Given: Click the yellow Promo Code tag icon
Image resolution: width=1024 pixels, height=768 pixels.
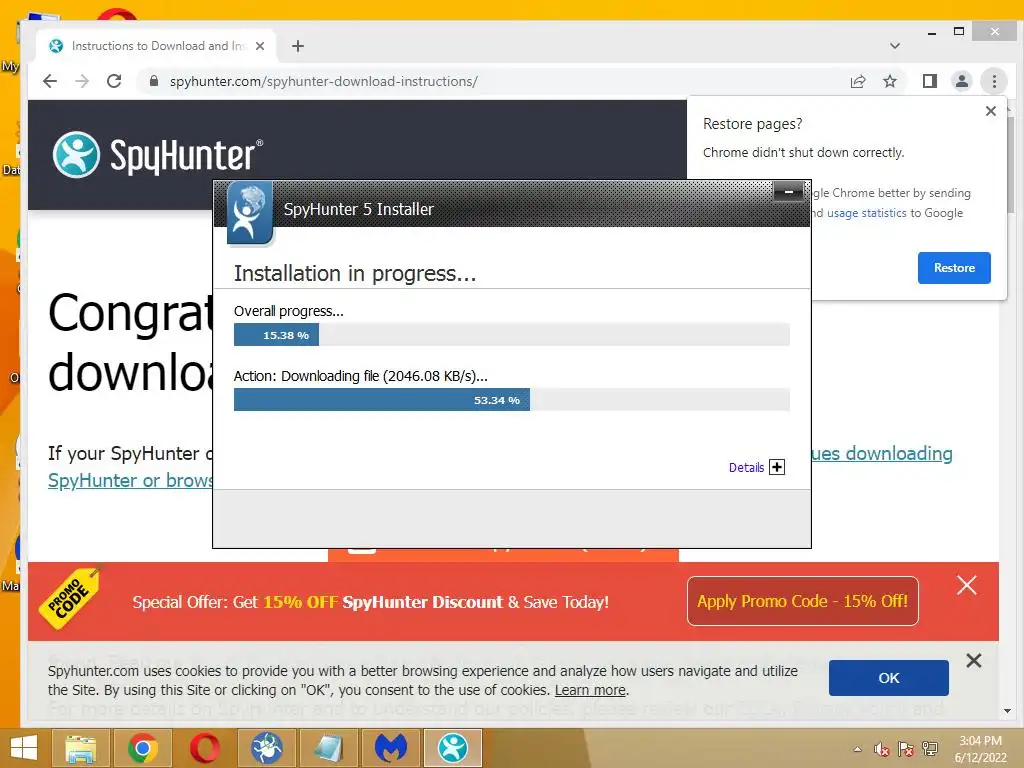Looking at the screenshot, I should pyautogui.click(x=70, y=599).
